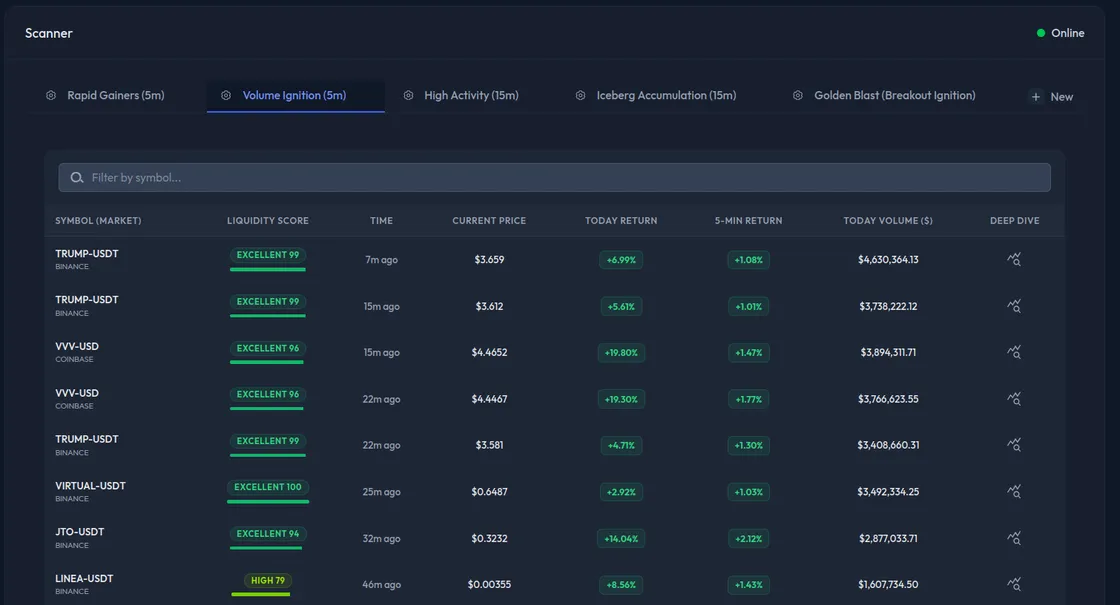Open Iceberg Accumulation scanner settings gear
The height and width of the screenshot is (605, 1120).
coord(580,95)
